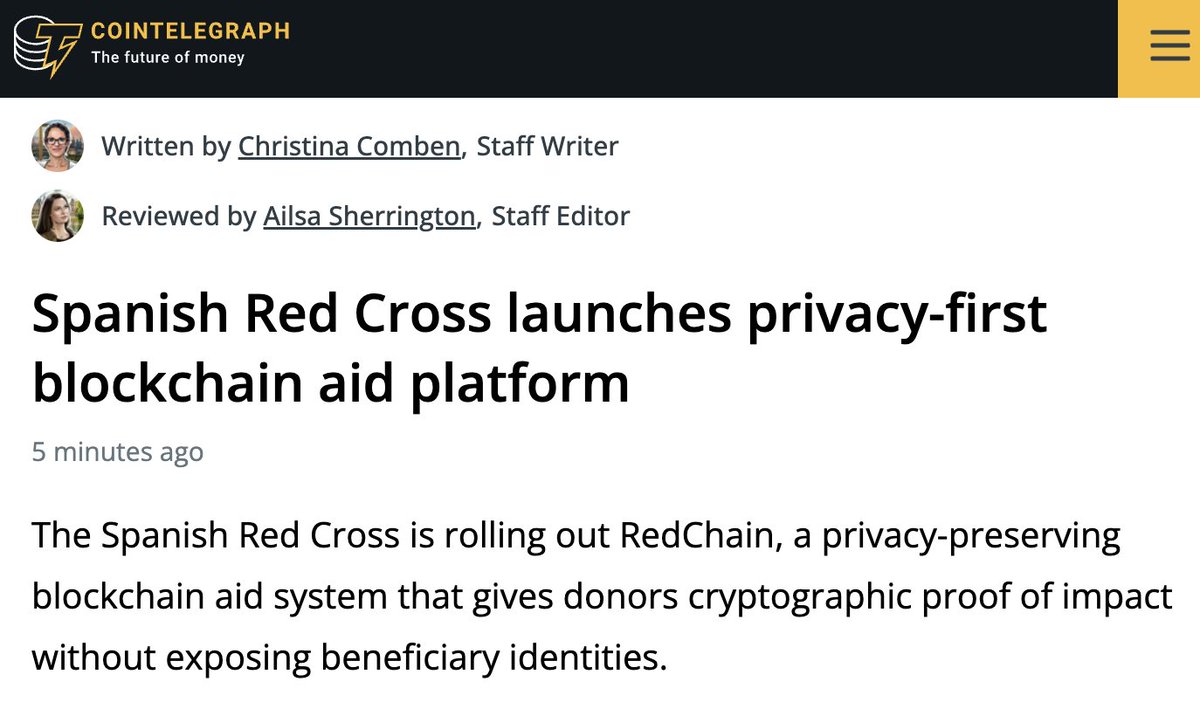This screenshot has height=709, width=1200.
Task: Click "blockchain aid platform" in the headline
Action: click(x=330, y=382)
